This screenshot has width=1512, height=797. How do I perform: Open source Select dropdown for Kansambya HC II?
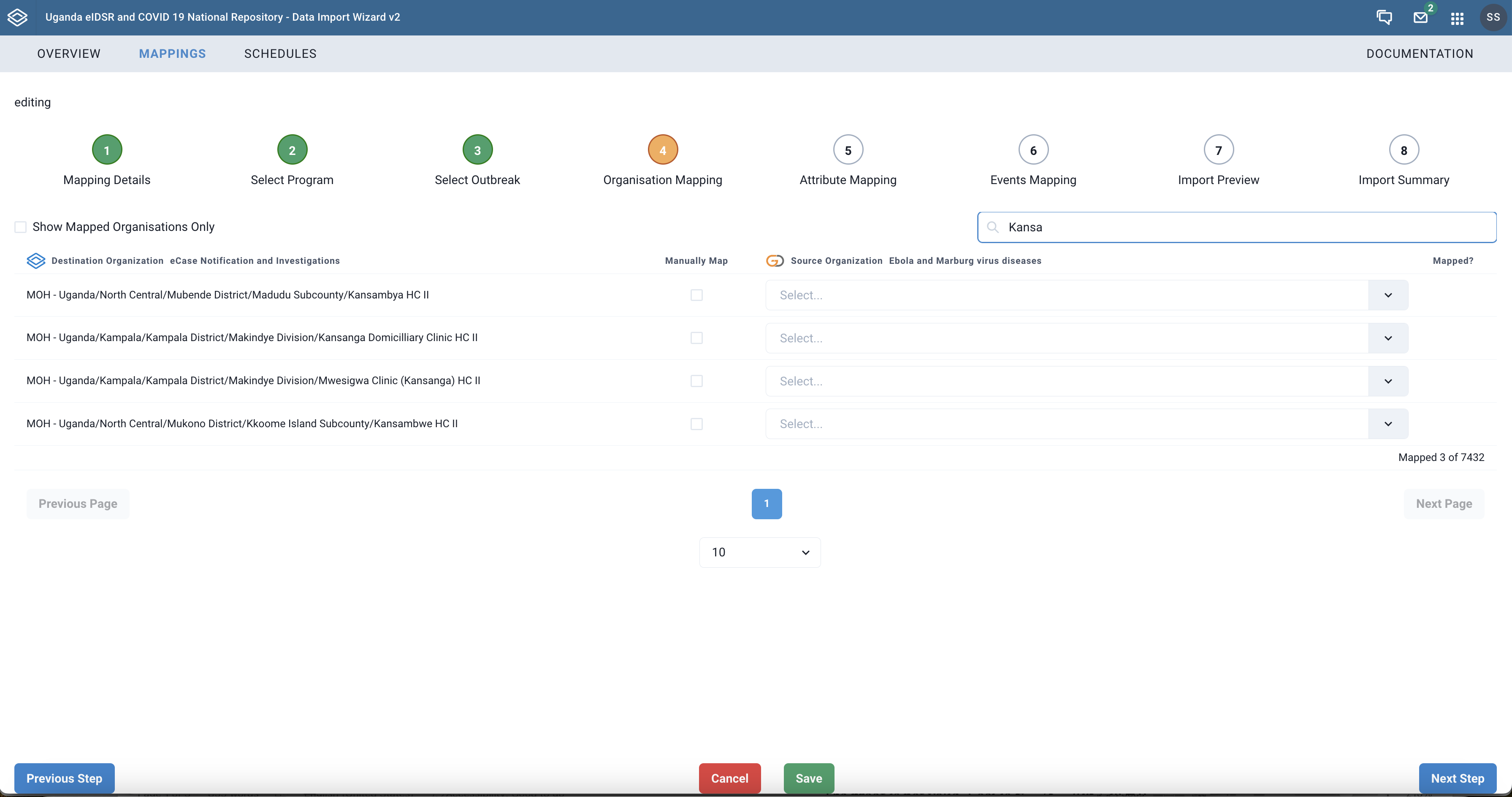pyautogui.click(x=1087, y=295)
